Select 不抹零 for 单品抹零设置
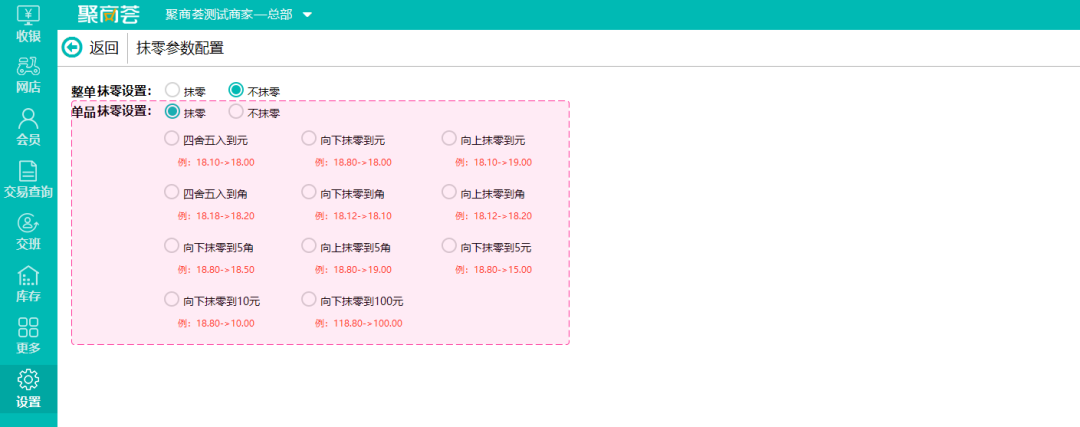The width and height of the screenshot is (1080, 427). [236, 111]
